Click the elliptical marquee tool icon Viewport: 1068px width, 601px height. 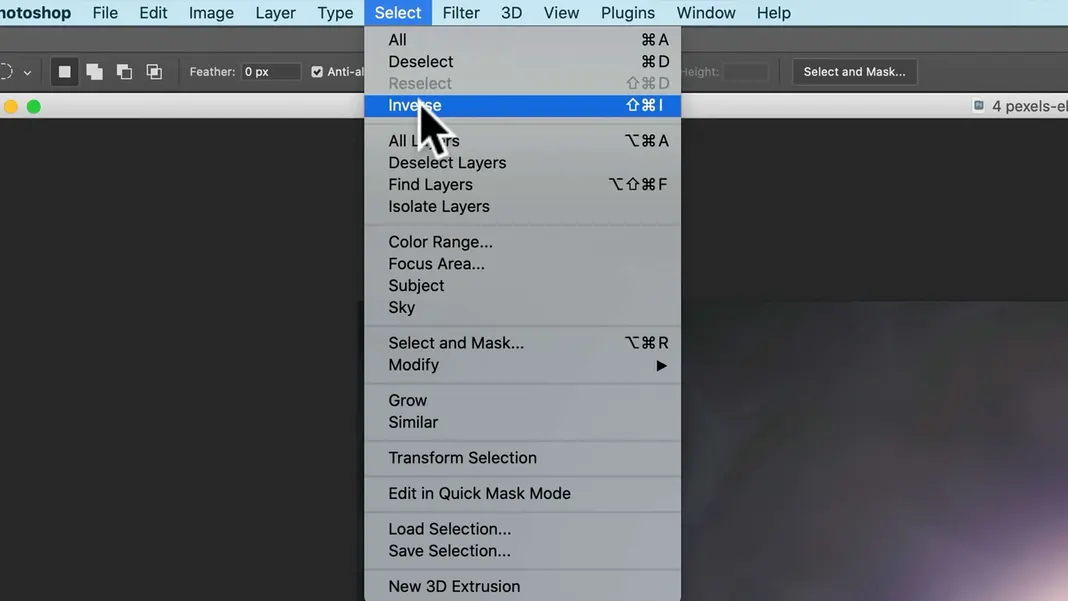[x=6, y=72]
